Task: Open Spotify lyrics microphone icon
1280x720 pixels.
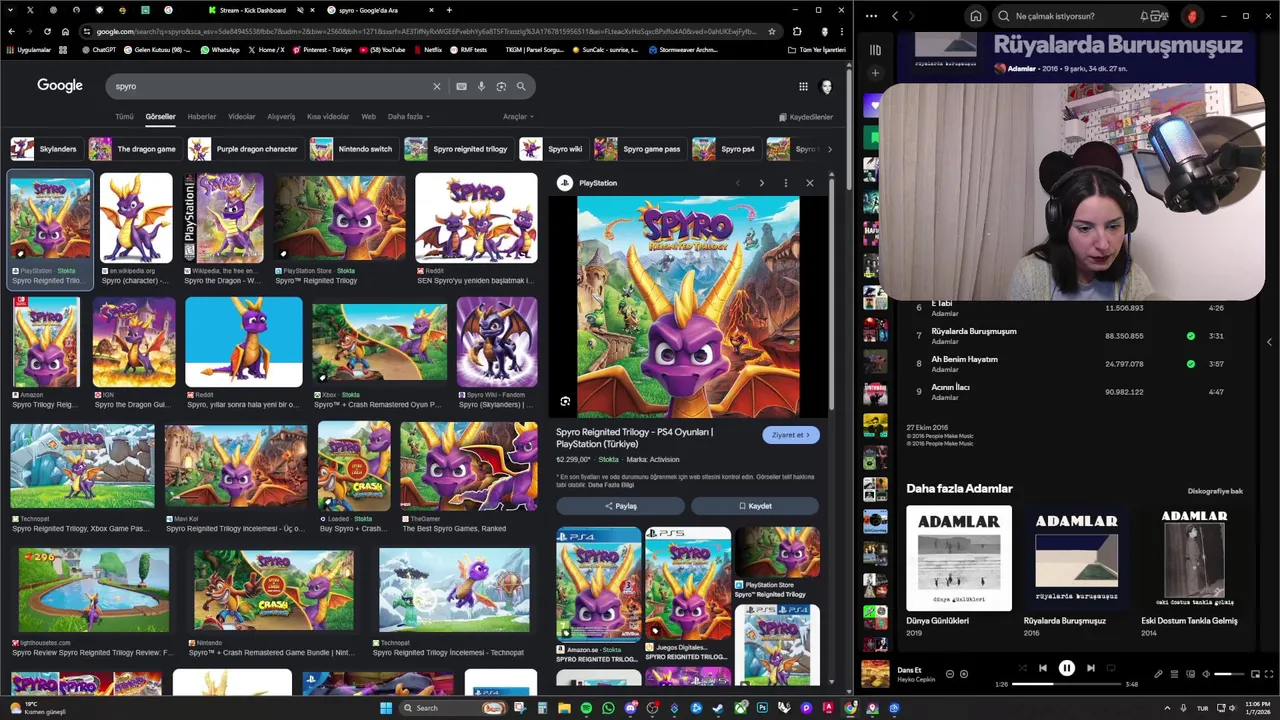Action: 1159,674
